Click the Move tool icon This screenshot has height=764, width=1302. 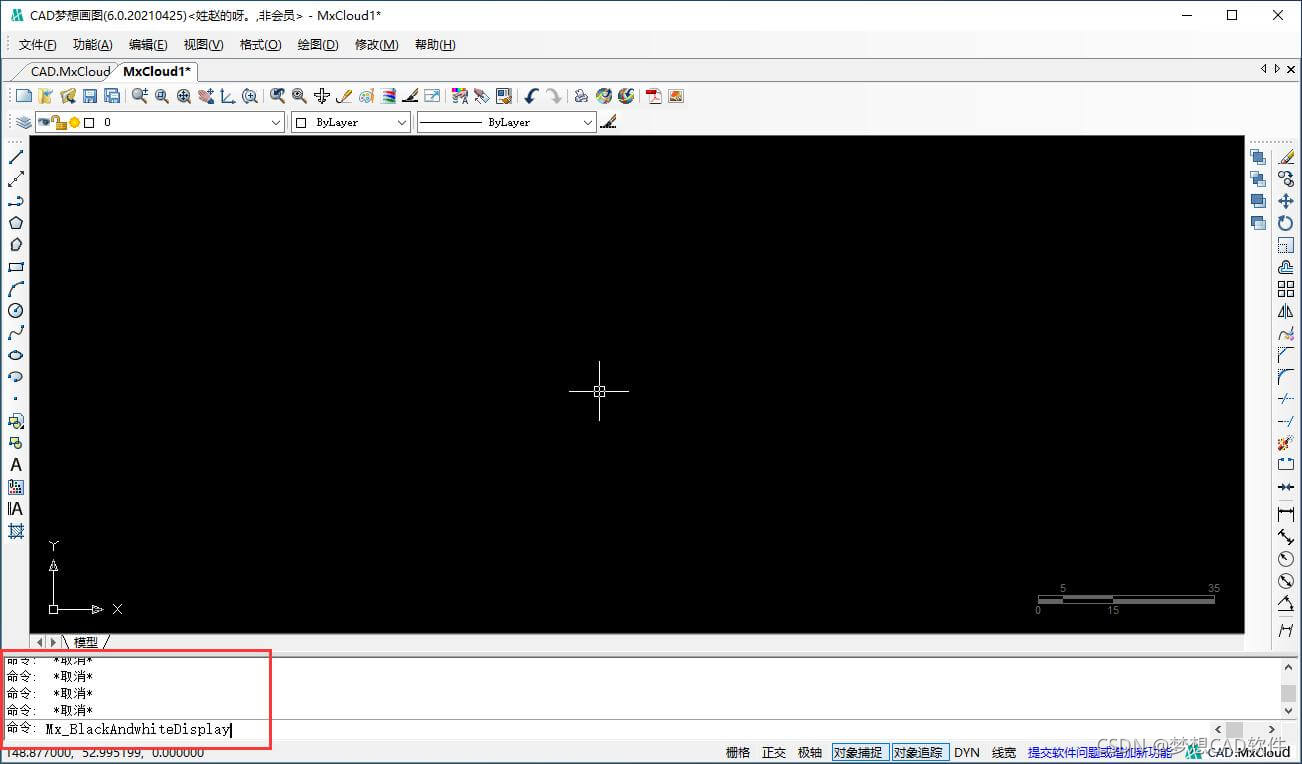pyautogui.click(x=1286, y=201)
